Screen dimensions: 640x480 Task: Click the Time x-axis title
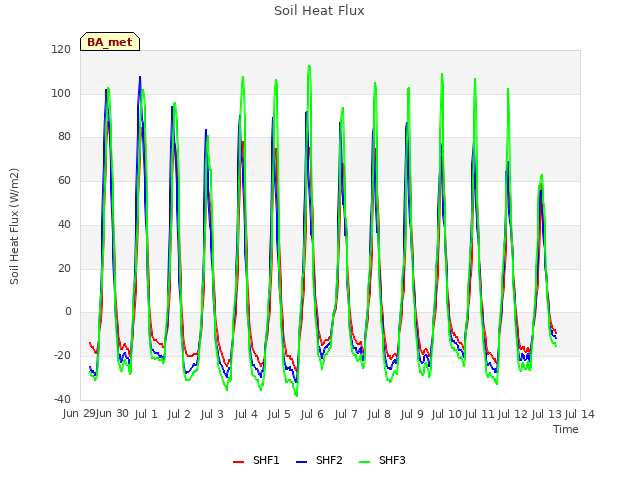[x=566, y=429]
